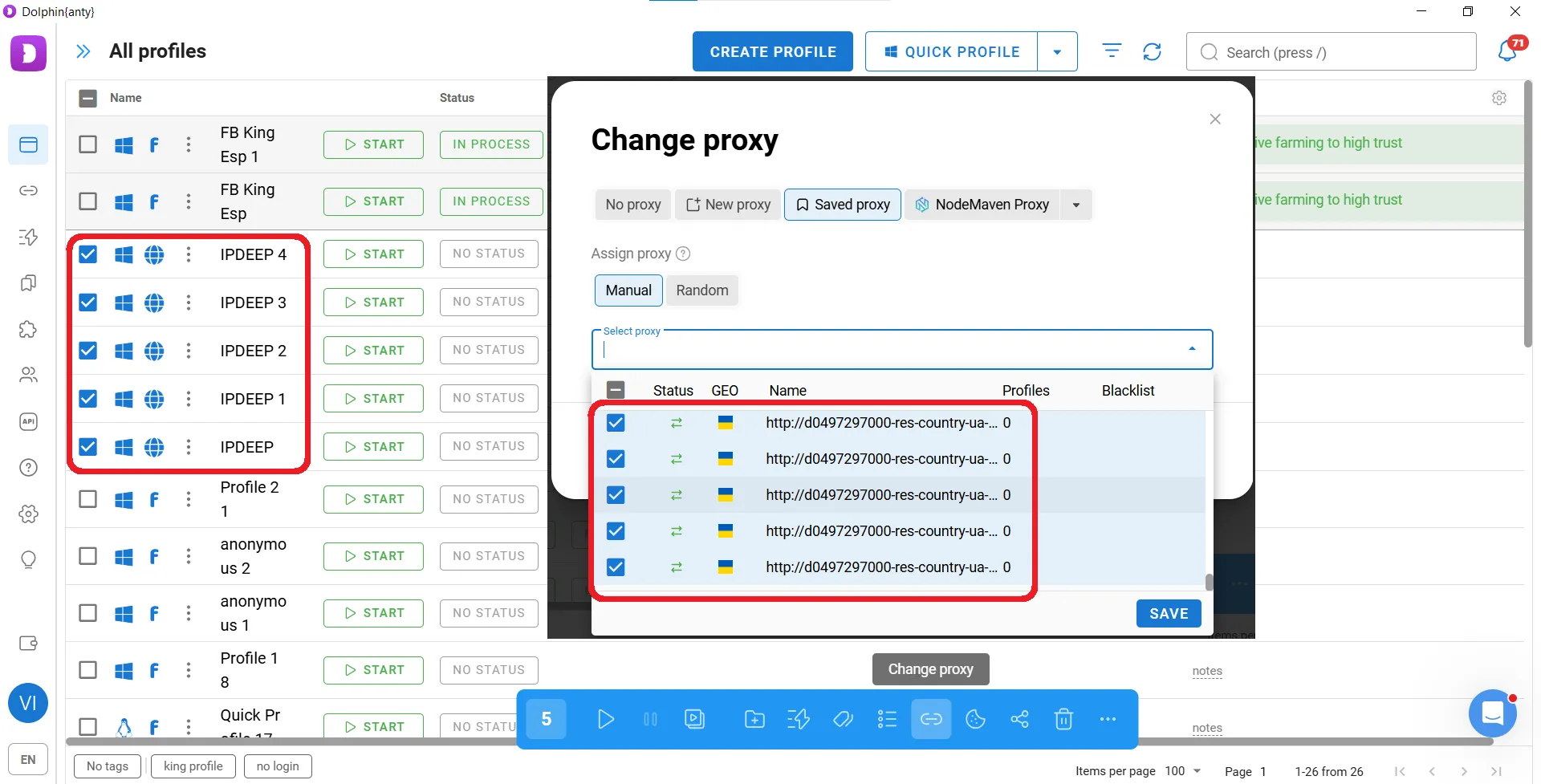Open table column settings gear
The height and width of the screenshot is (784, 1541).
point(1498,98)
